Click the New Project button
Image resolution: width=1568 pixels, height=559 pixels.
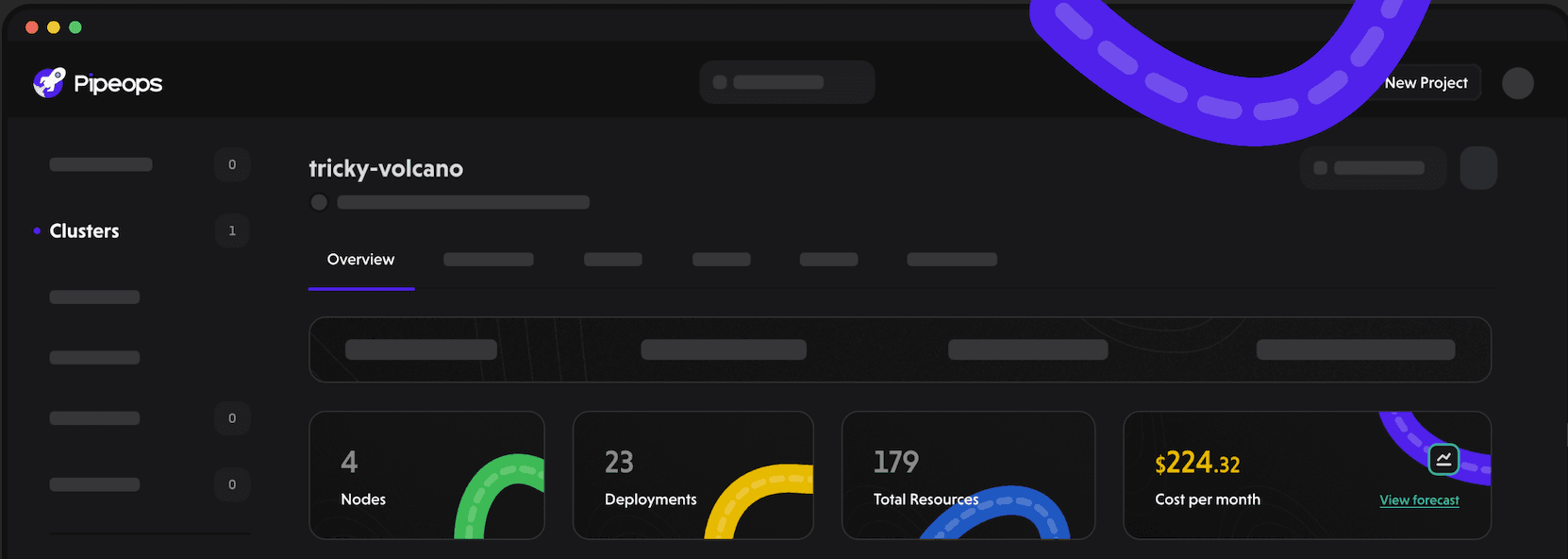(1426, 83)
